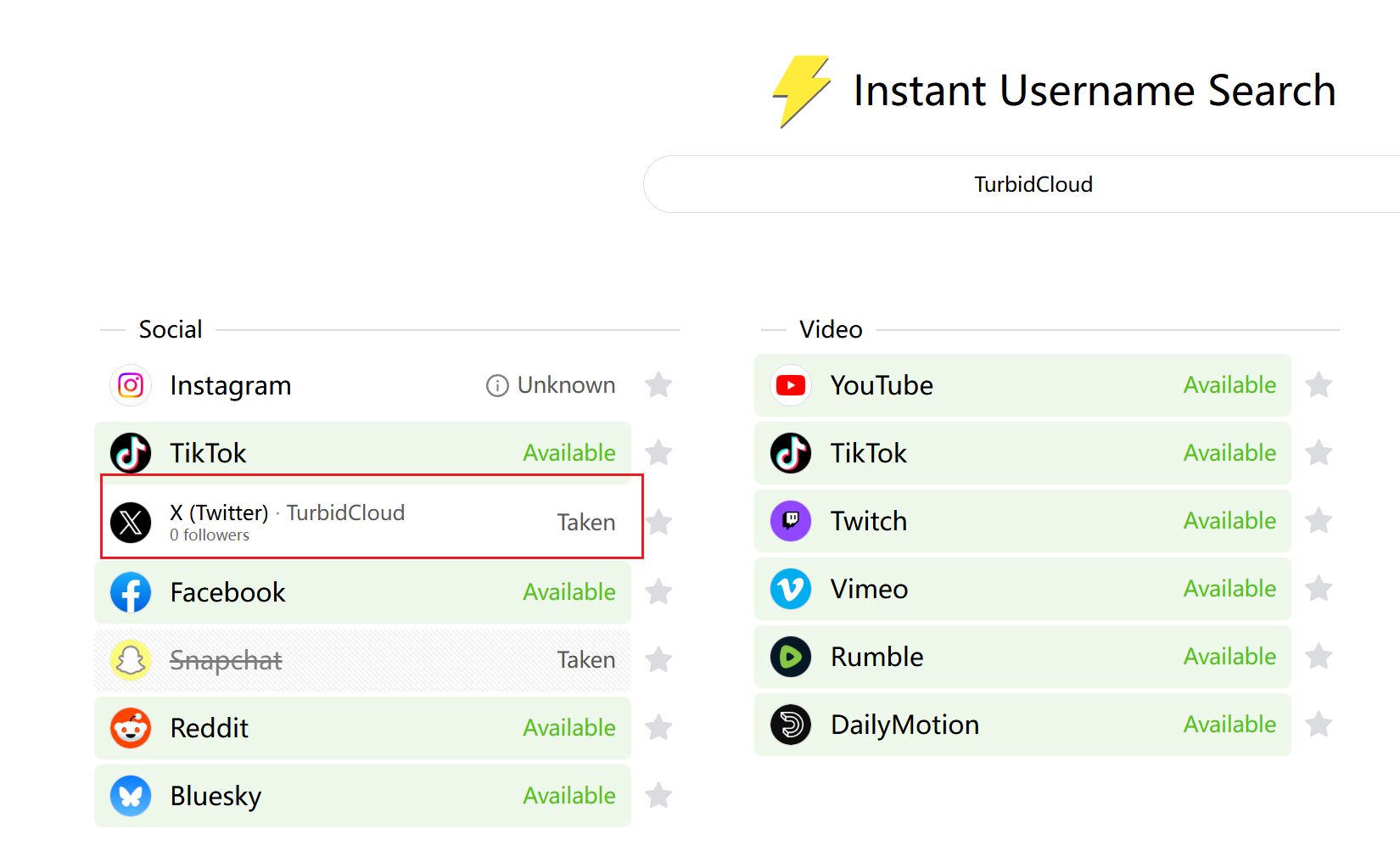Mark Bluesky as favorite with star
The height and width of the screenshot is (868, 1400).
tap(658, 796)
